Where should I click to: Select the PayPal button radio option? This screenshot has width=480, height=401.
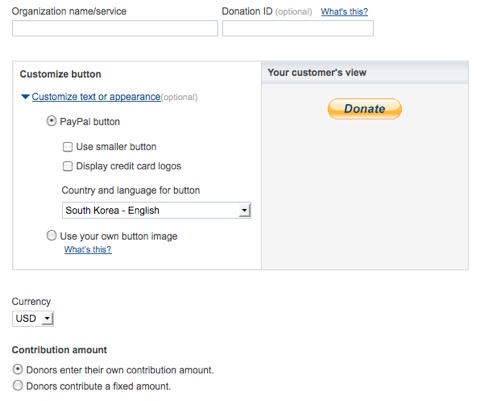click(x=51, y=121)
